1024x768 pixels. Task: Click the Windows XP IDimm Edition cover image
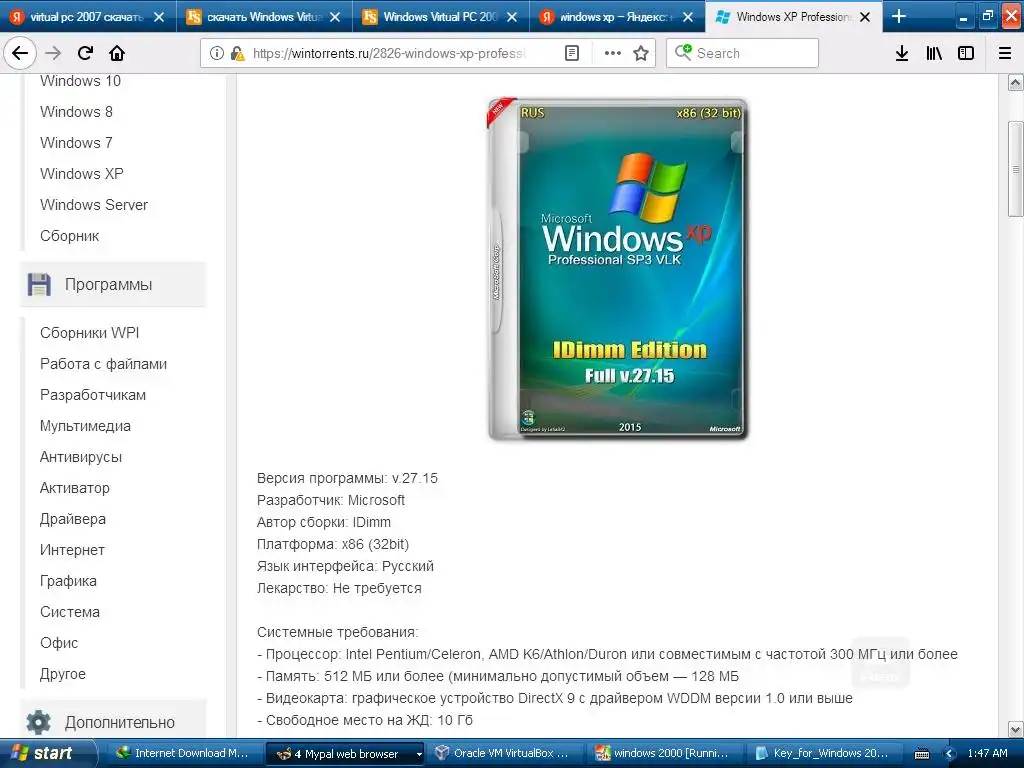point(618,268)
